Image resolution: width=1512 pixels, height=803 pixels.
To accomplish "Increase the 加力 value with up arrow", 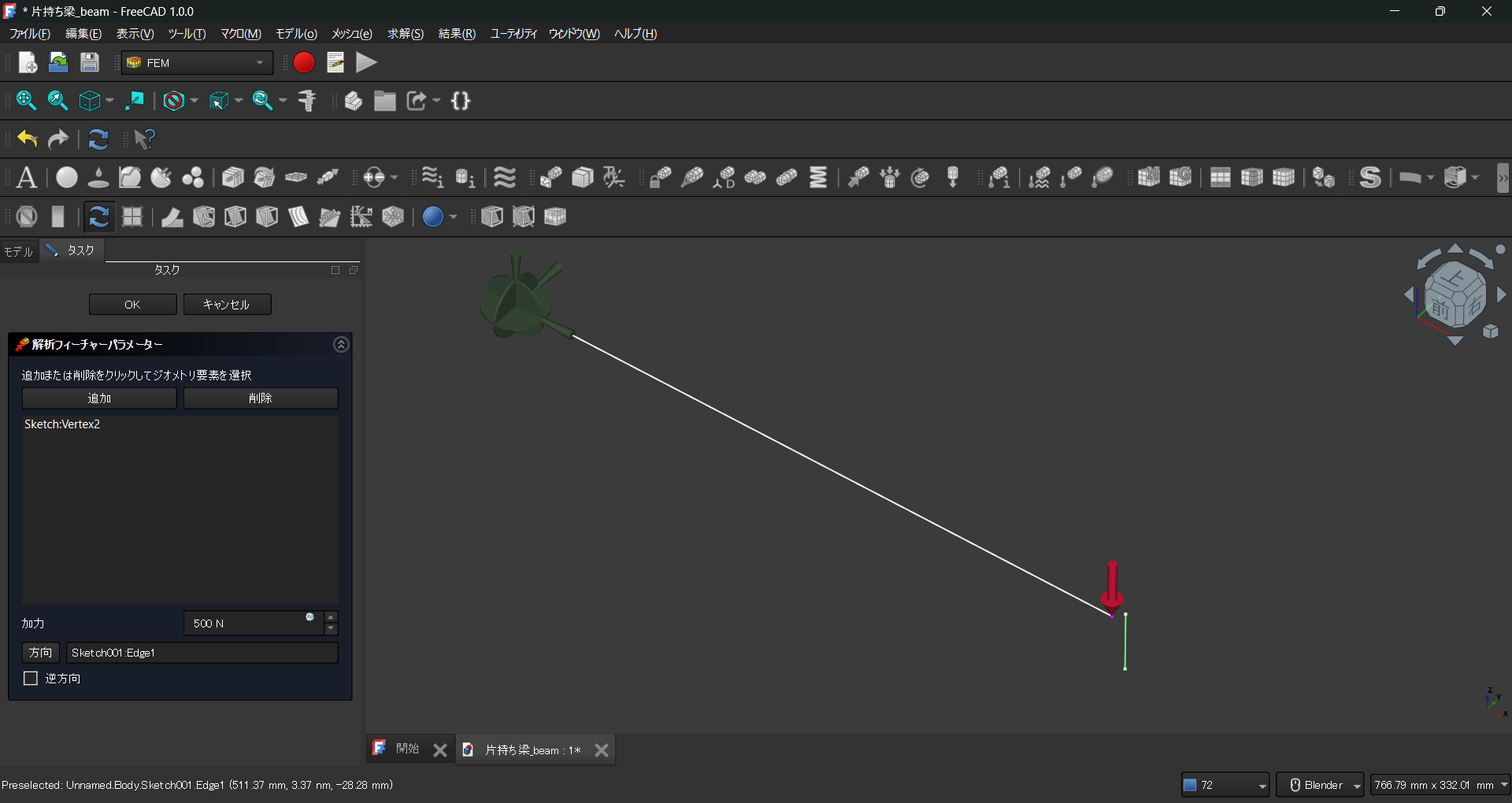I will coord(332,617).
